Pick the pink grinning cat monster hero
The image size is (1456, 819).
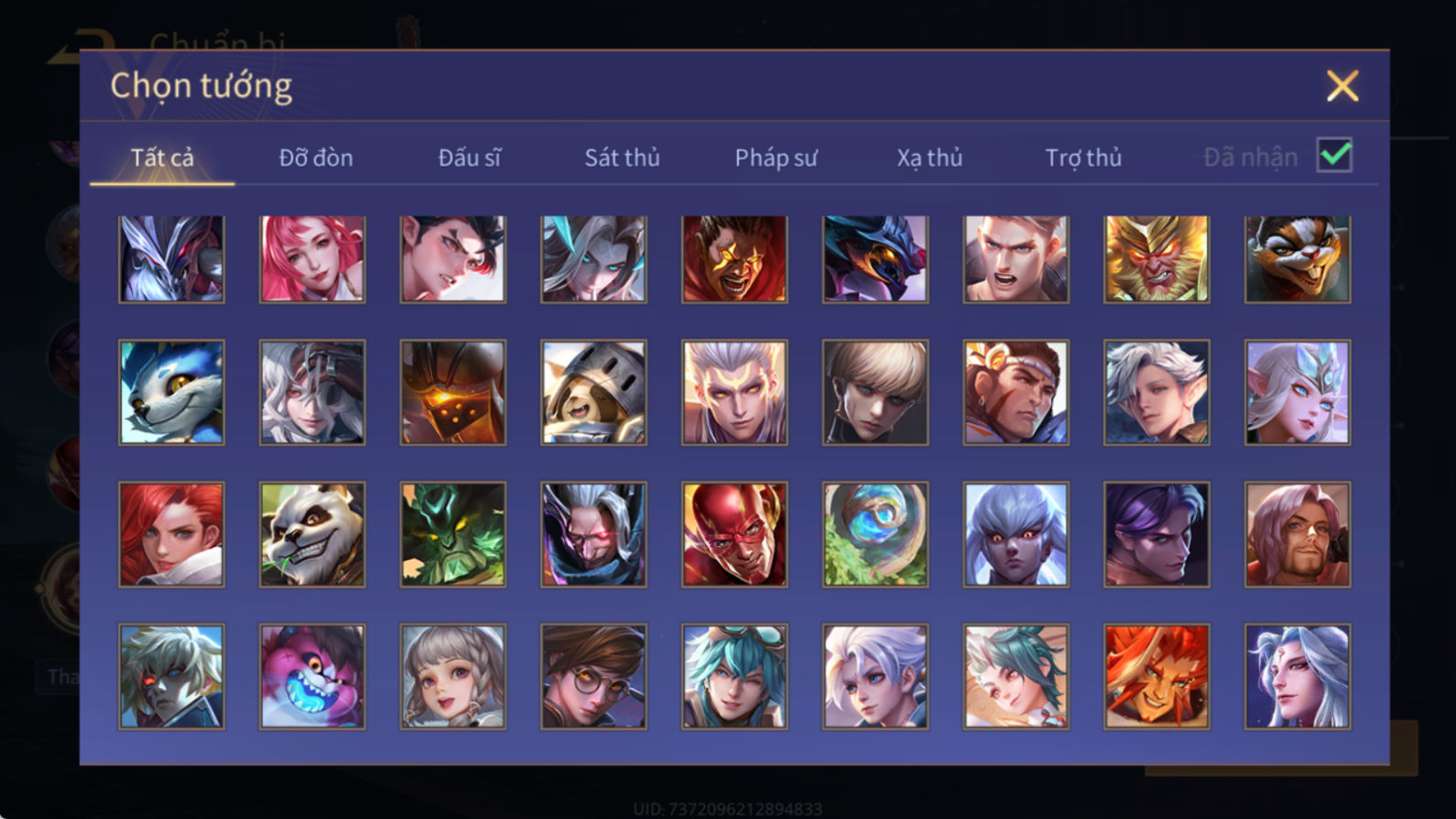(312, 677)
